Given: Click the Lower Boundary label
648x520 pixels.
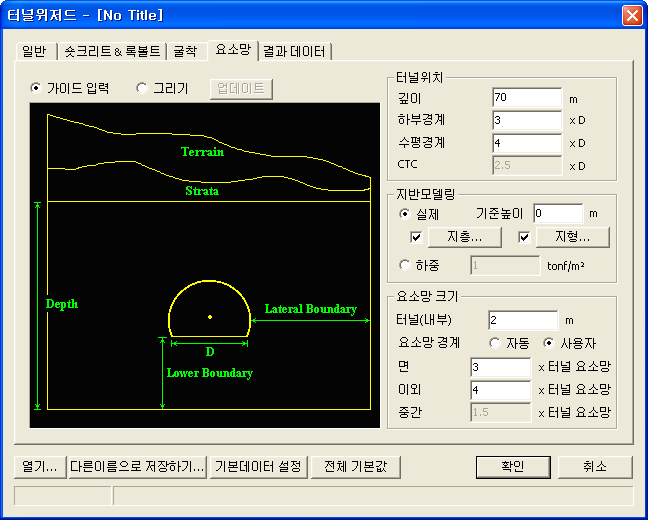Looking at the screenshot, I should tap(210, 373).
